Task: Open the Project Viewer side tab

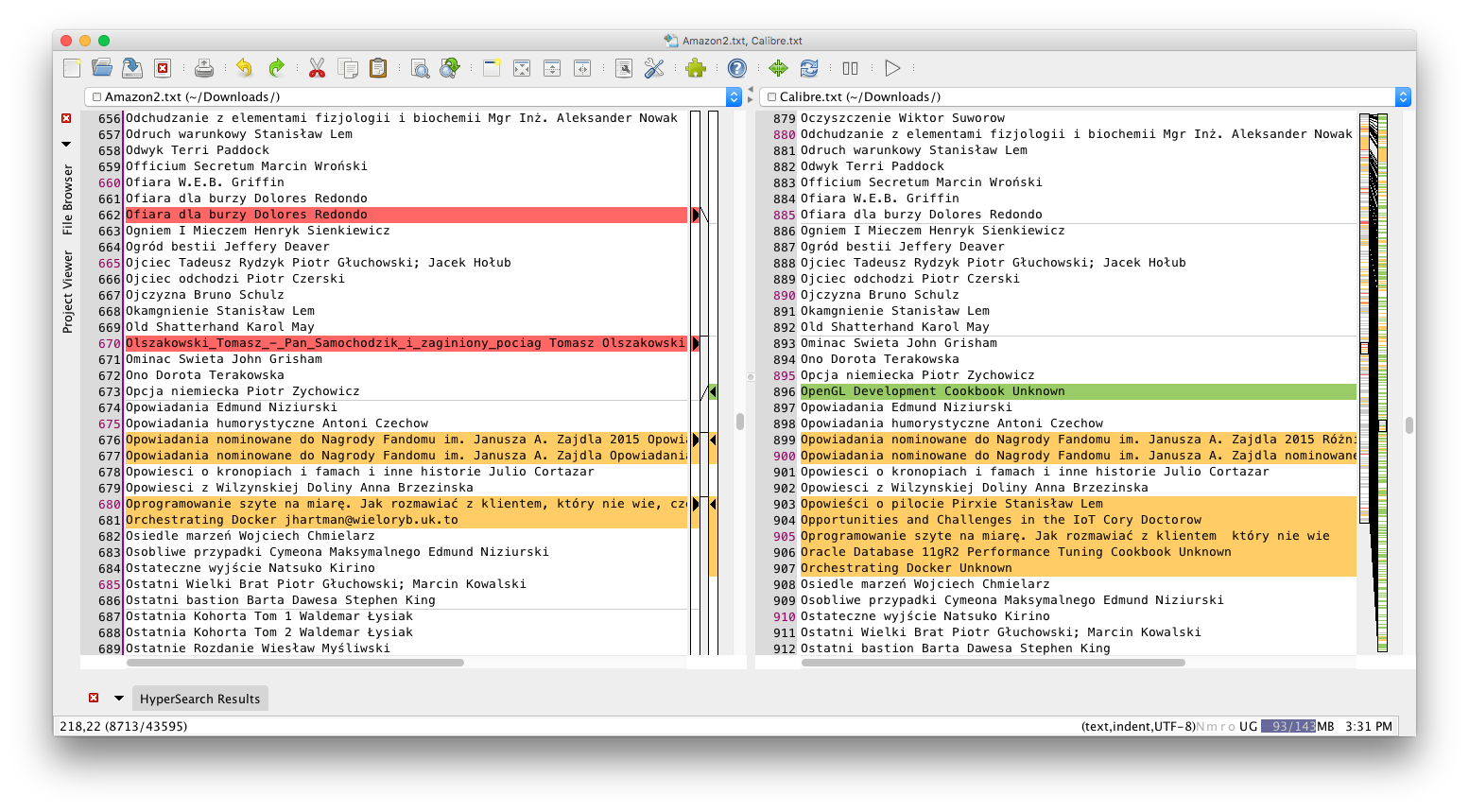Action: pyautogui.click(x=67, y=291)
